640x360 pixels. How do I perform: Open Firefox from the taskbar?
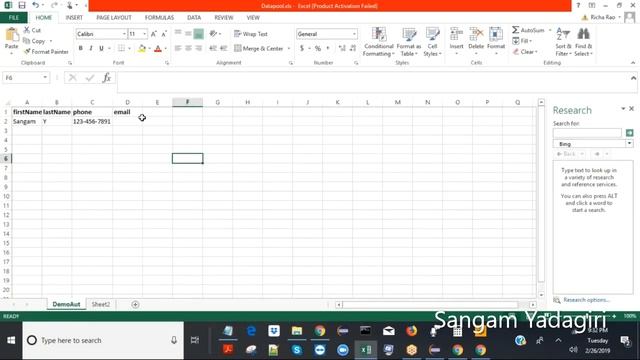tap(411, 331)
